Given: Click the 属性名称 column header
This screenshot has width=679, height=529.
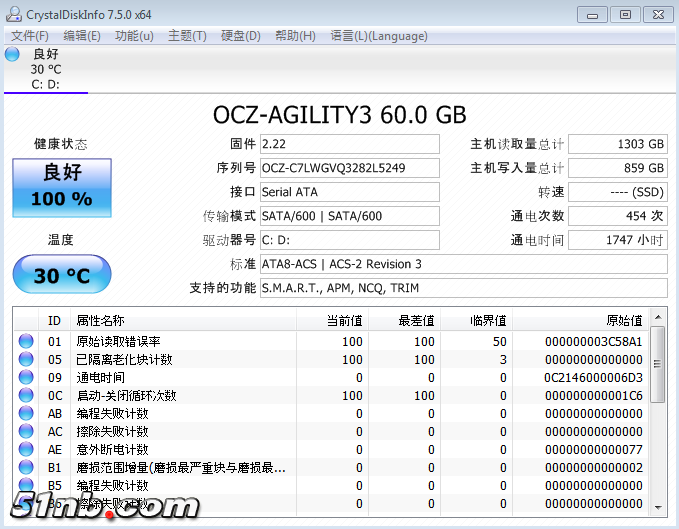Looking at the screenshot, I should (184, 321).
